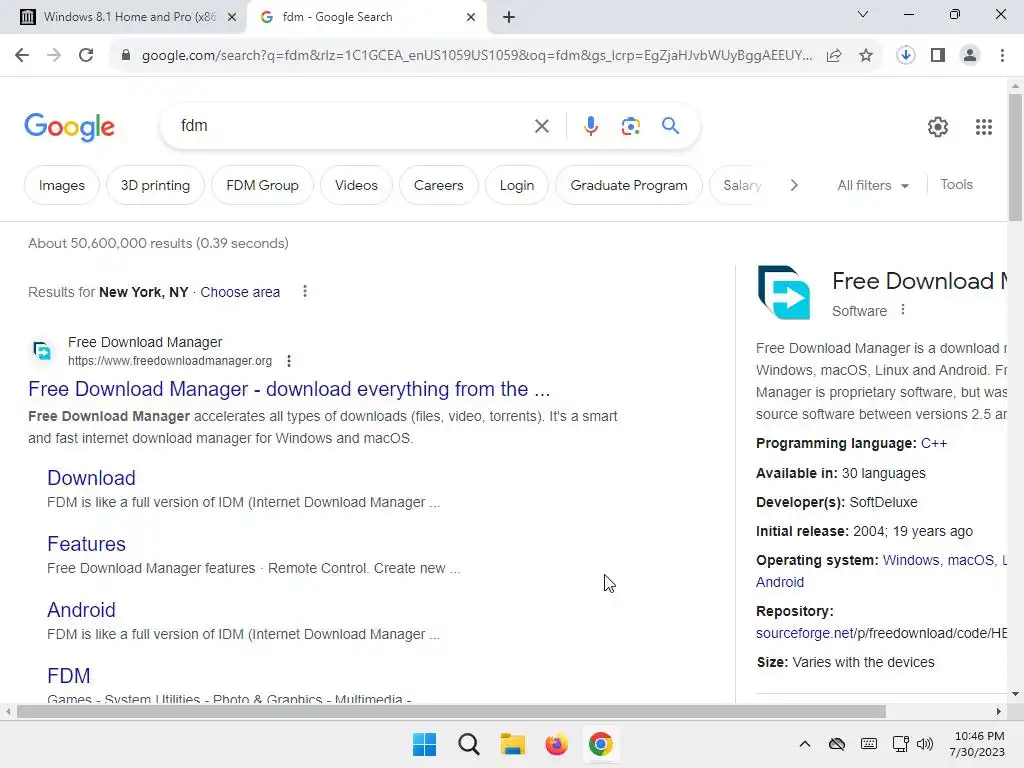Image resolution: width=1024 pixels, height=768 pixels.
Task: Open the Android sitelink
Action: point(81,610)
